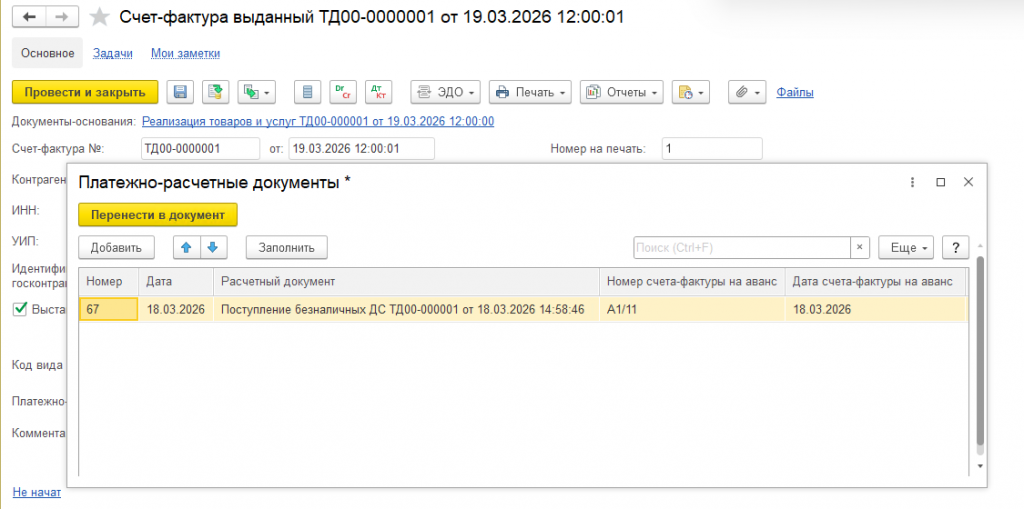Viewport: 1024px width, 509px height.
Task: Open the folder with clock dropdown icon
Action: coord(691,92)
